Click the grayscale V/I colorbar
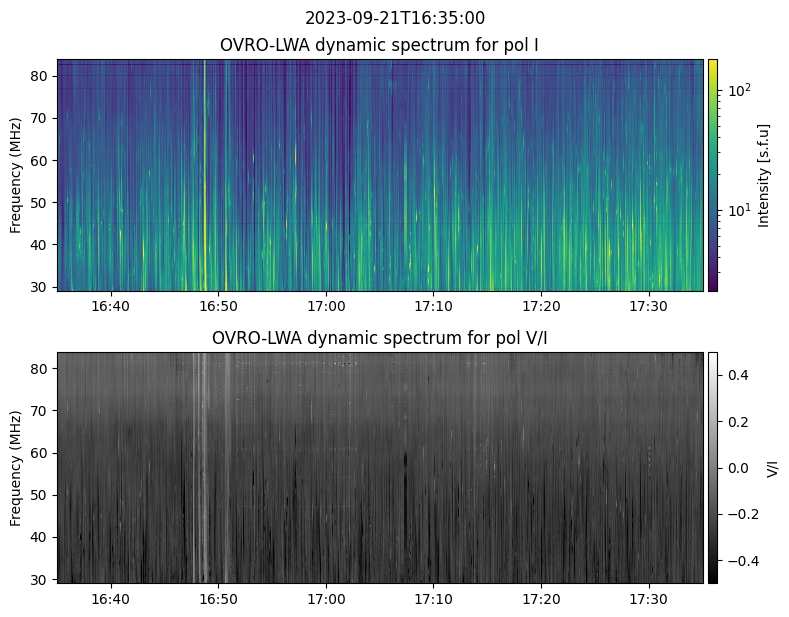 point(713,467)
